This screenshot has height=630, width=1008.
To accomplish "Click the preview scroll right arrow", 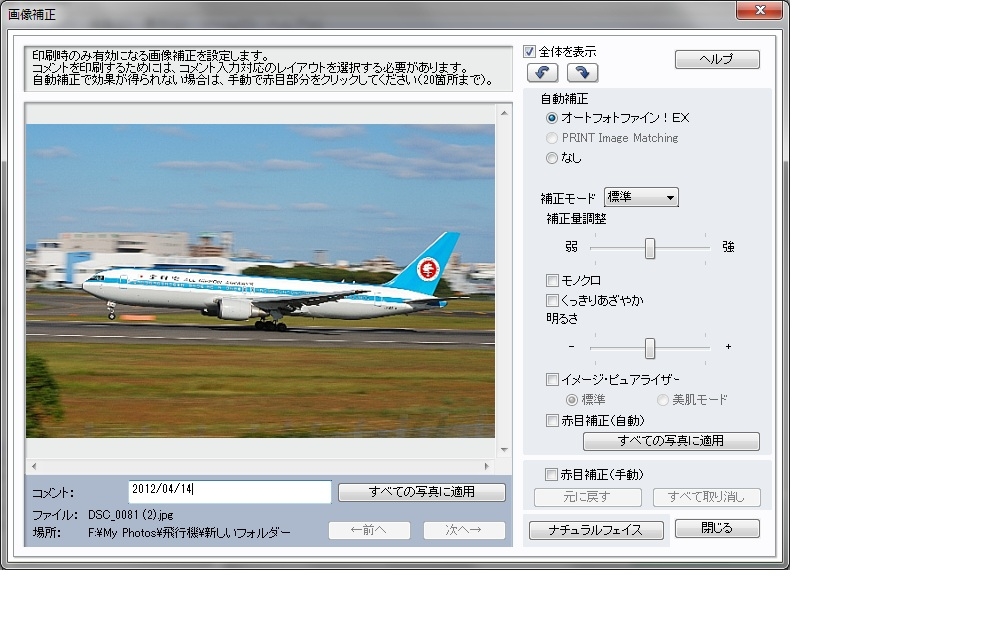I will click(x=487, y=466).
